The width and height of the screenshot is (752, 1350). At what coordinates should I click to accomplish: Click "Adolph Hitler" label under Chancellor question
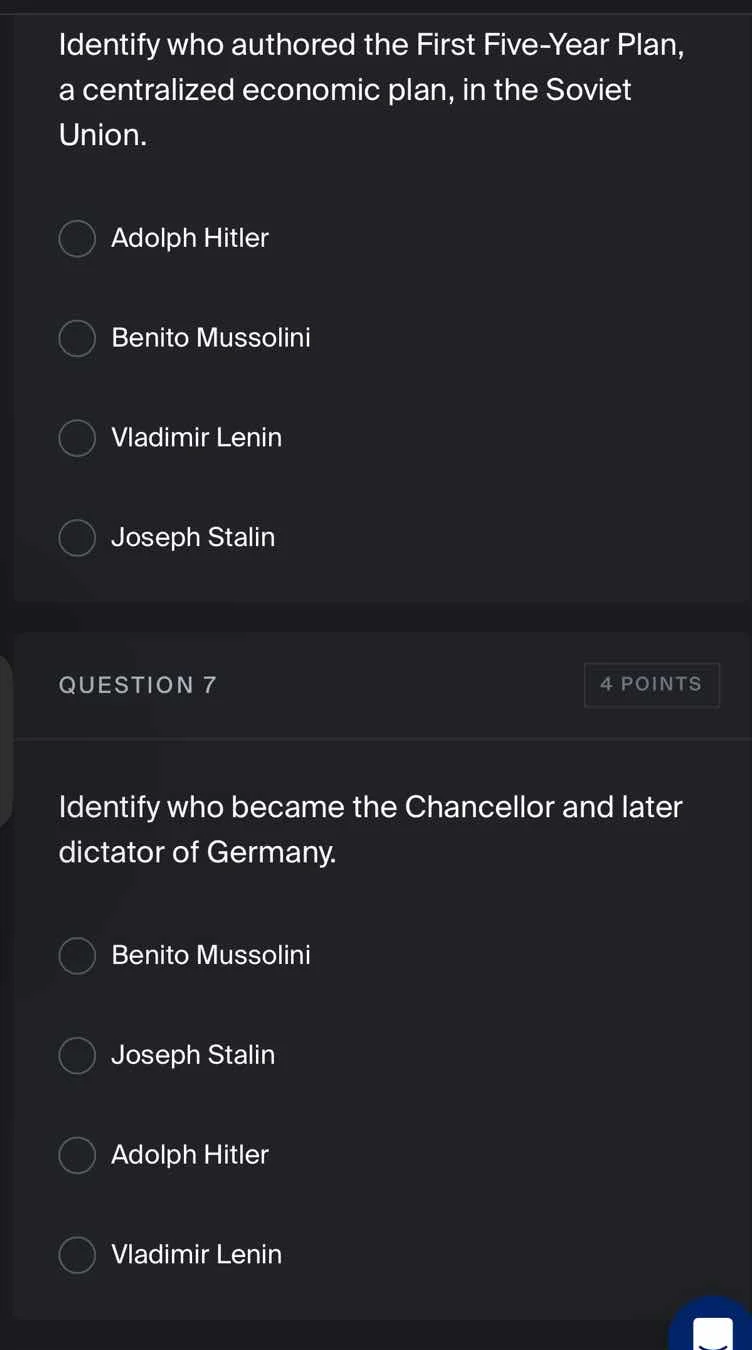tap(190, 1155)
